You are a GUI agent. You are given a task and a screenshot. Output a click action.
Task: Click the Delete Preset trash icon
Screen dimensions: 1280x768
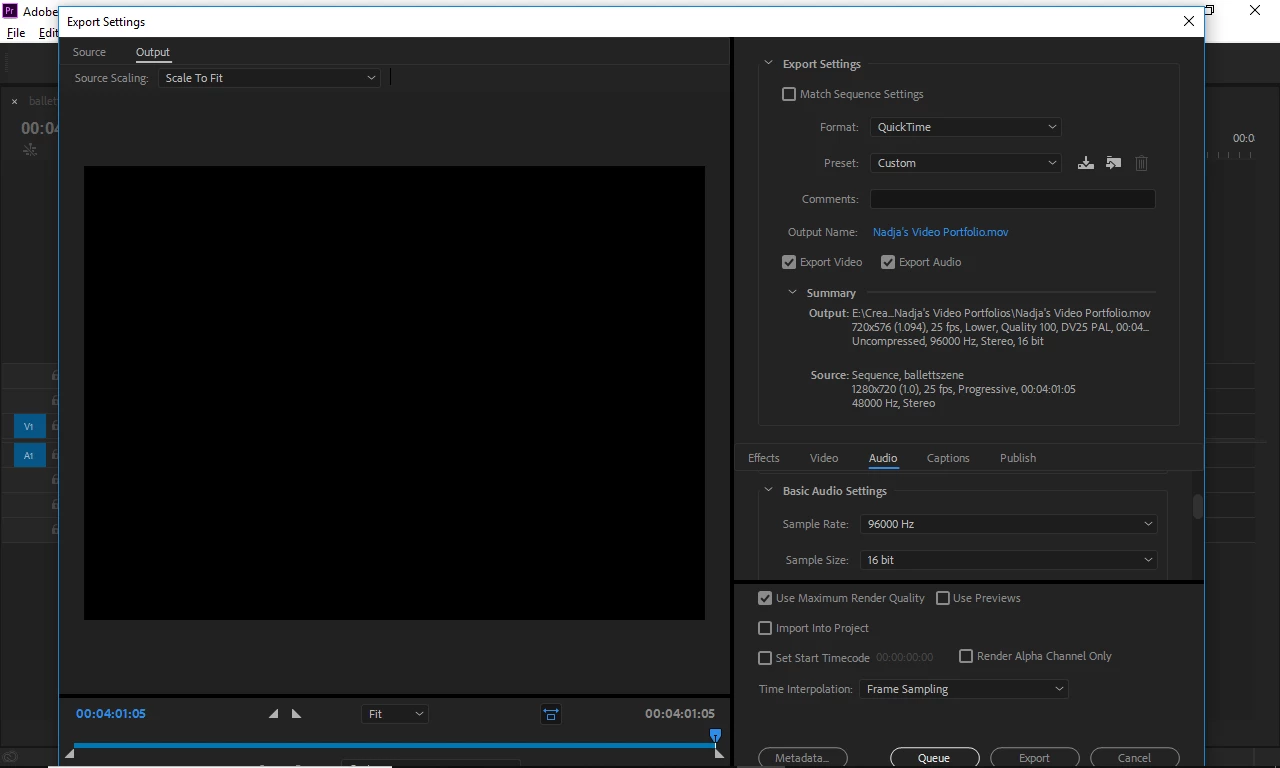[1141, 163]
